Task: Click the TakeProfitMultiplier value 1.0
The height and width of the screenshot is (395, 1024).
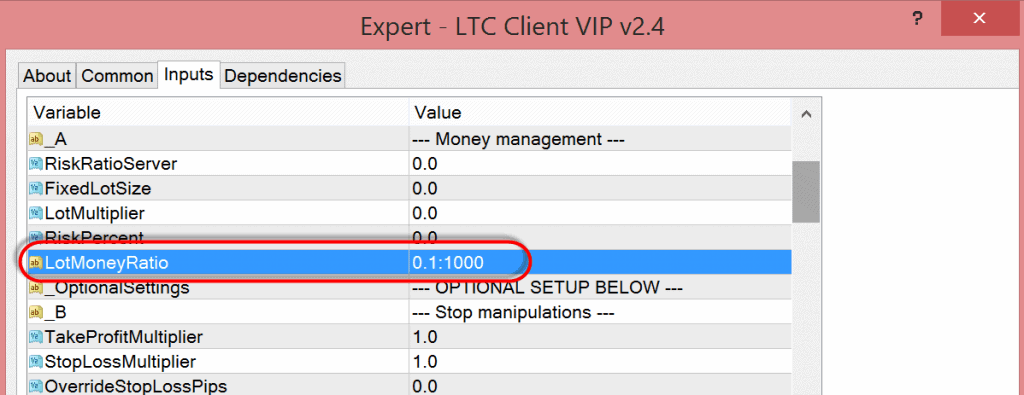Action: click(424, 338)
